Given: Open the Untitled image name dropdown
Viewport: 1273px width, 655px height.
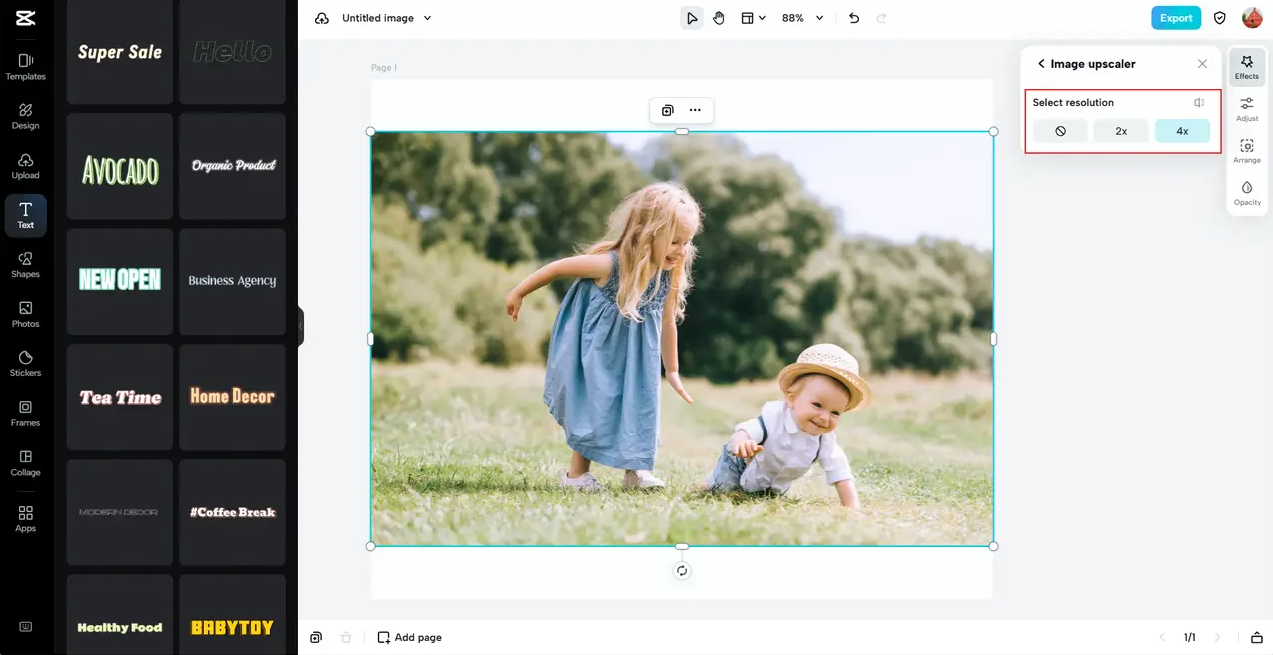Looking at the screenshot, I should (x=386, y=18).
